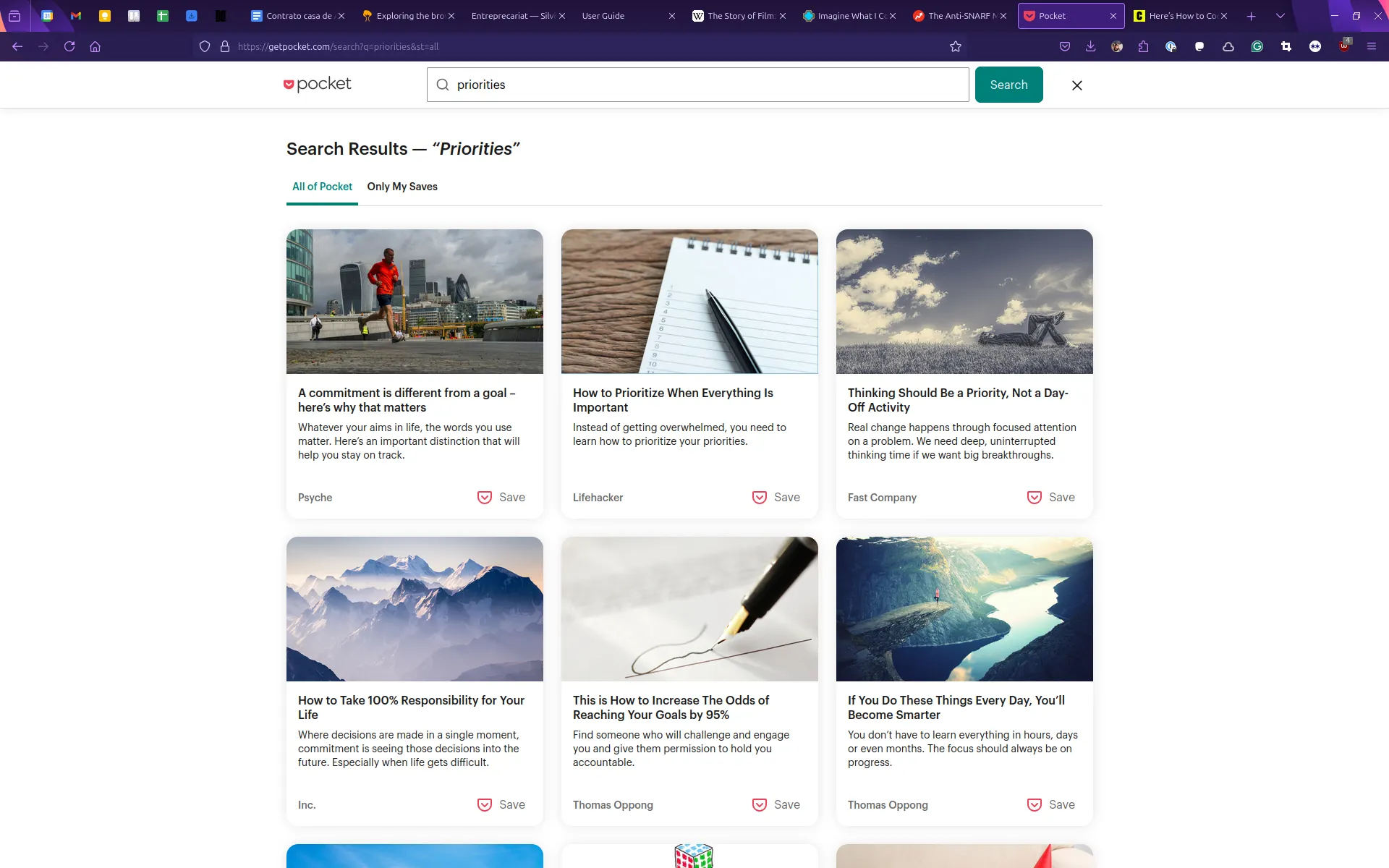Image resolution: width=1389 pixels, height=868 pixels.
Task: Switch to Only My Saves tab
Action: pyautogui.click(x=402, y=187)
